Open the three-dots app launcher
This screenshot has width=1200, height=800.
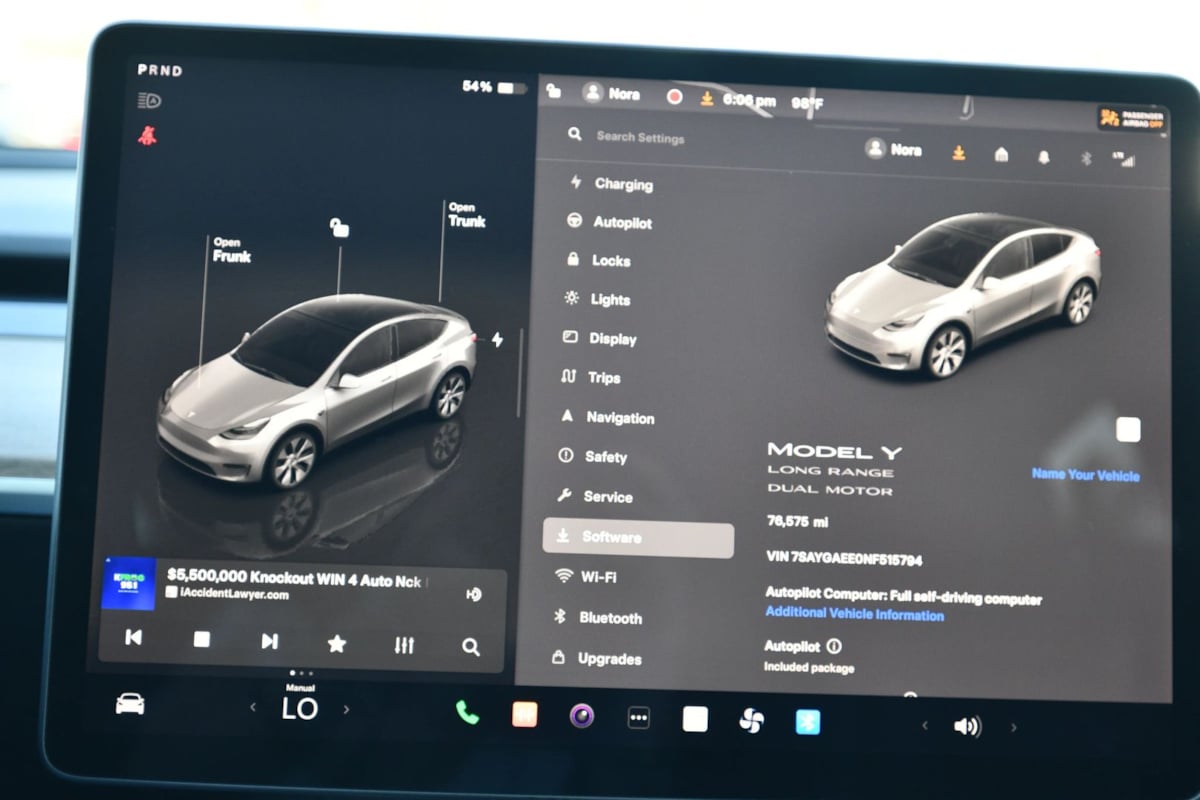click(x=638, y=717)
